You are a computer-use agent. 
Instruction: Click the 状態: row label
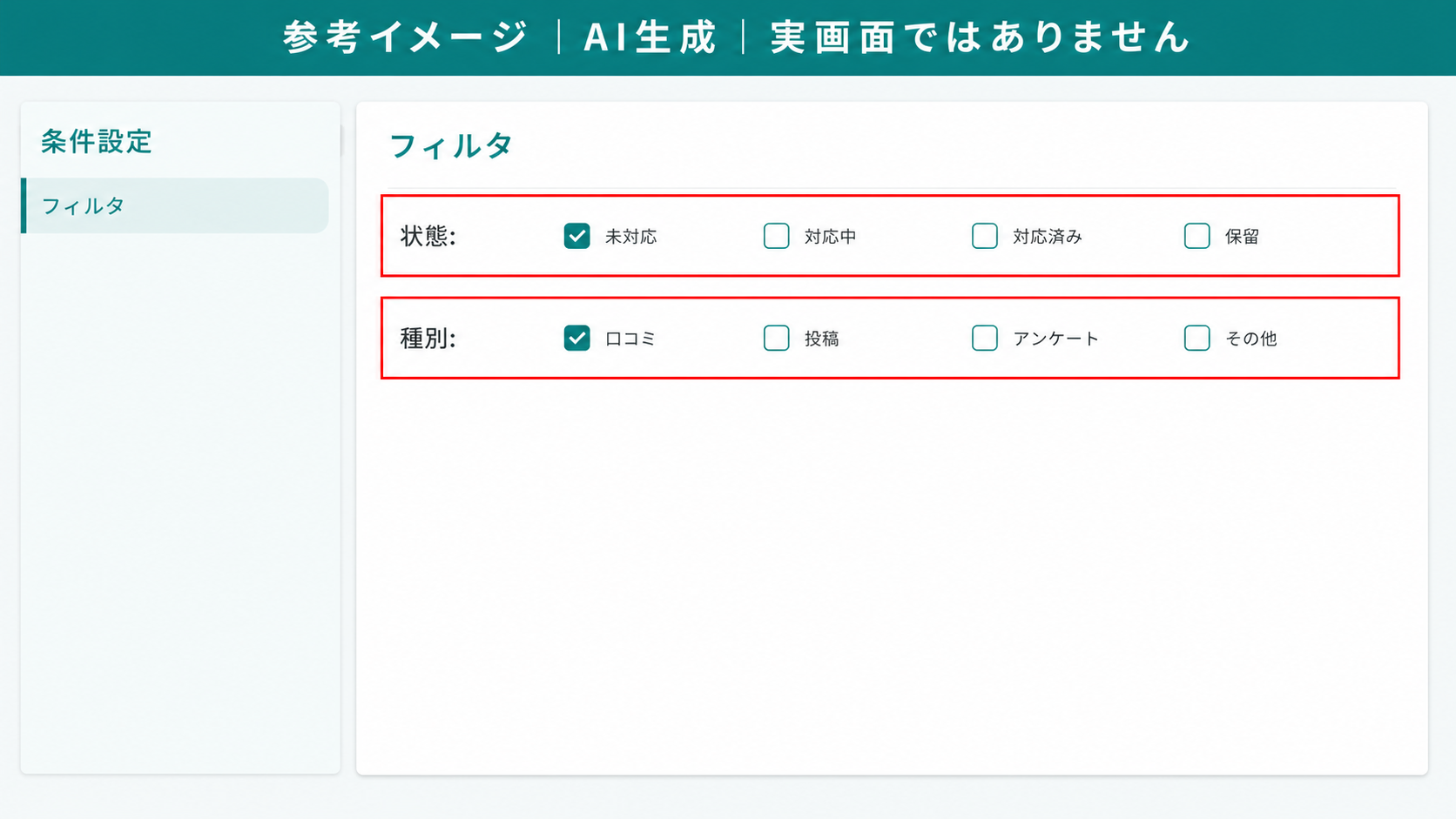[x=428, y=236]
